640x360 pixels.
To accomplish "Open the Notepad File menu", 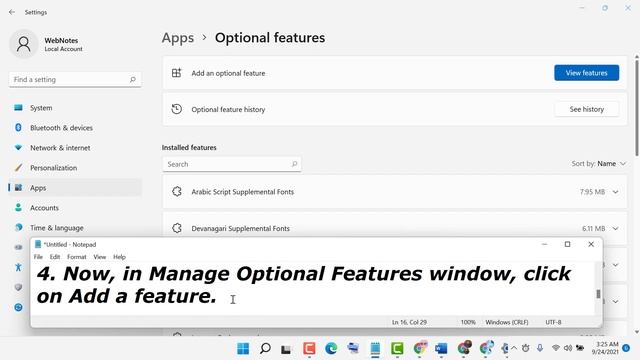I will tap(38, 257).
